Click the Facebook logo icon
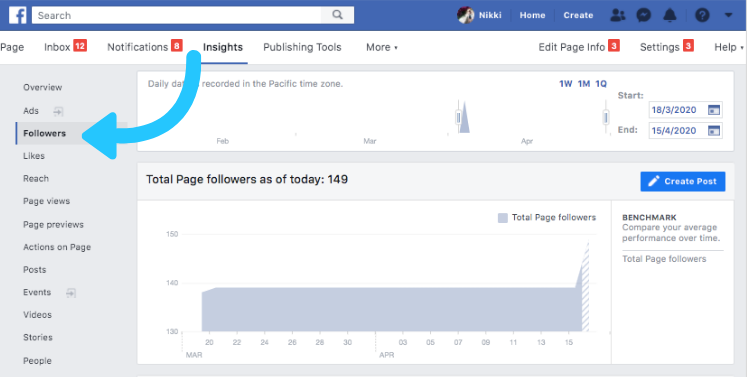The image size is (747, 377). (18, 15)
